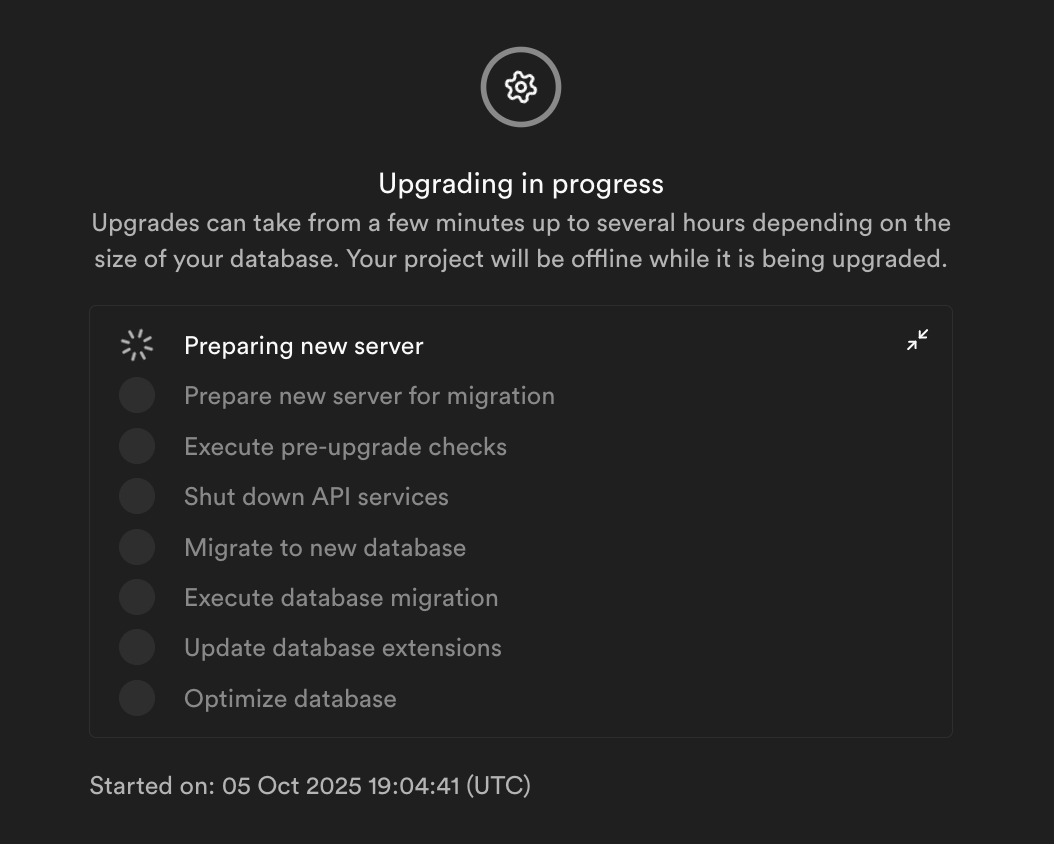Click the Shut down API services step
The height and width of the screenshot is (844, 1054).
point(316,497)
